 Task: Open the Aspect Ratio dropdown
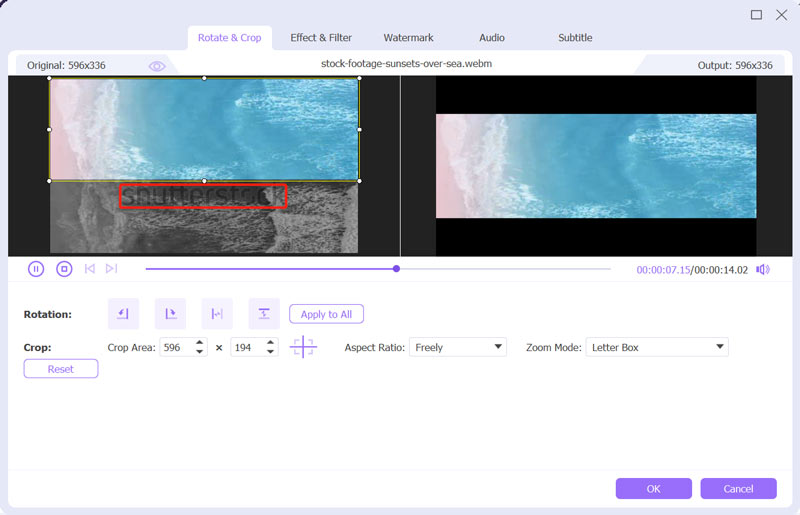[458, 347]
